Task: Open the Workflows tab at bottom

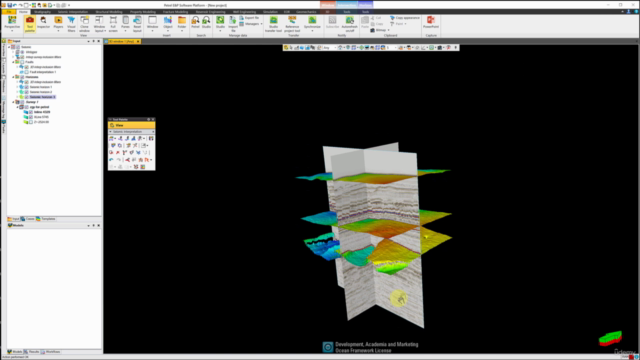Action: [x=51, y=352]
